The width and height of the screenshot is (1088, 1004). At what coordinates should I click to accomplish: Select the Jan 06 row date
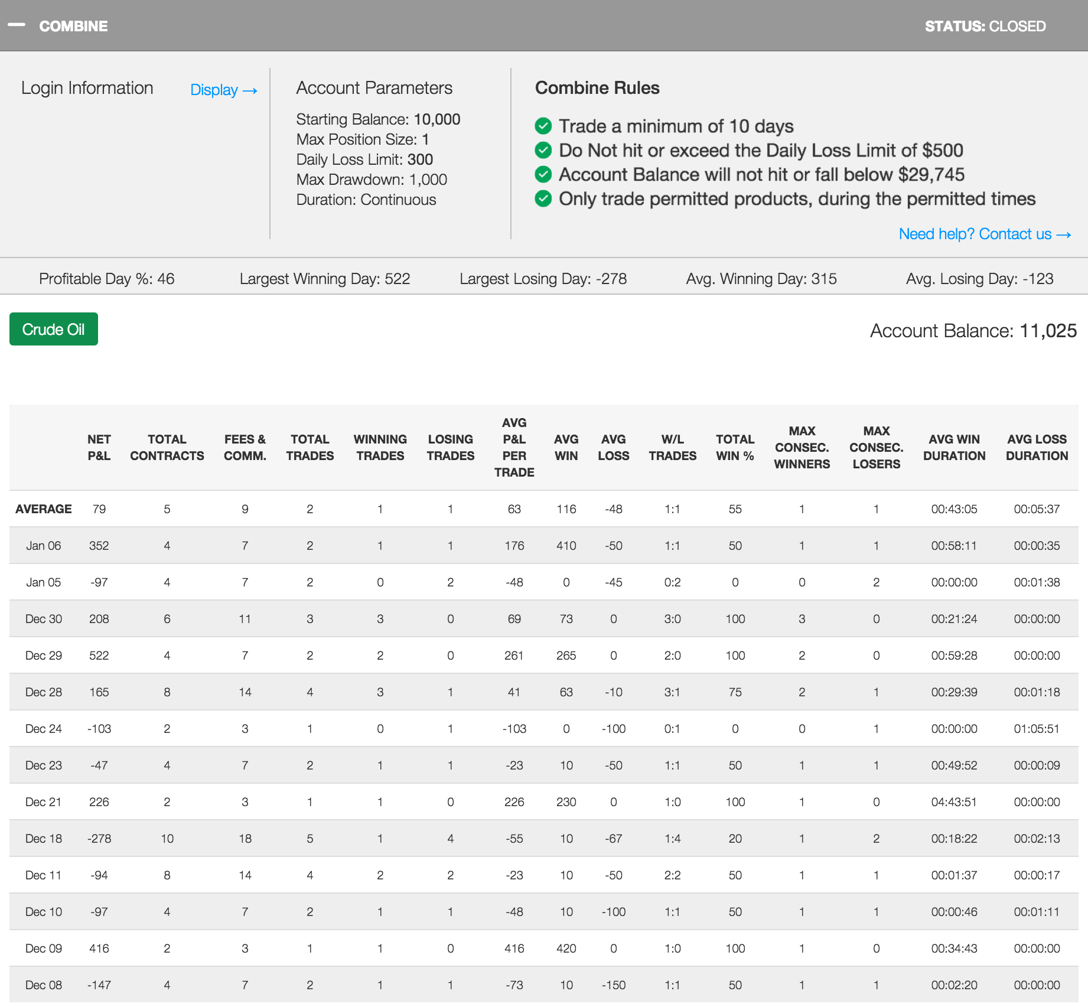(43, 546)
